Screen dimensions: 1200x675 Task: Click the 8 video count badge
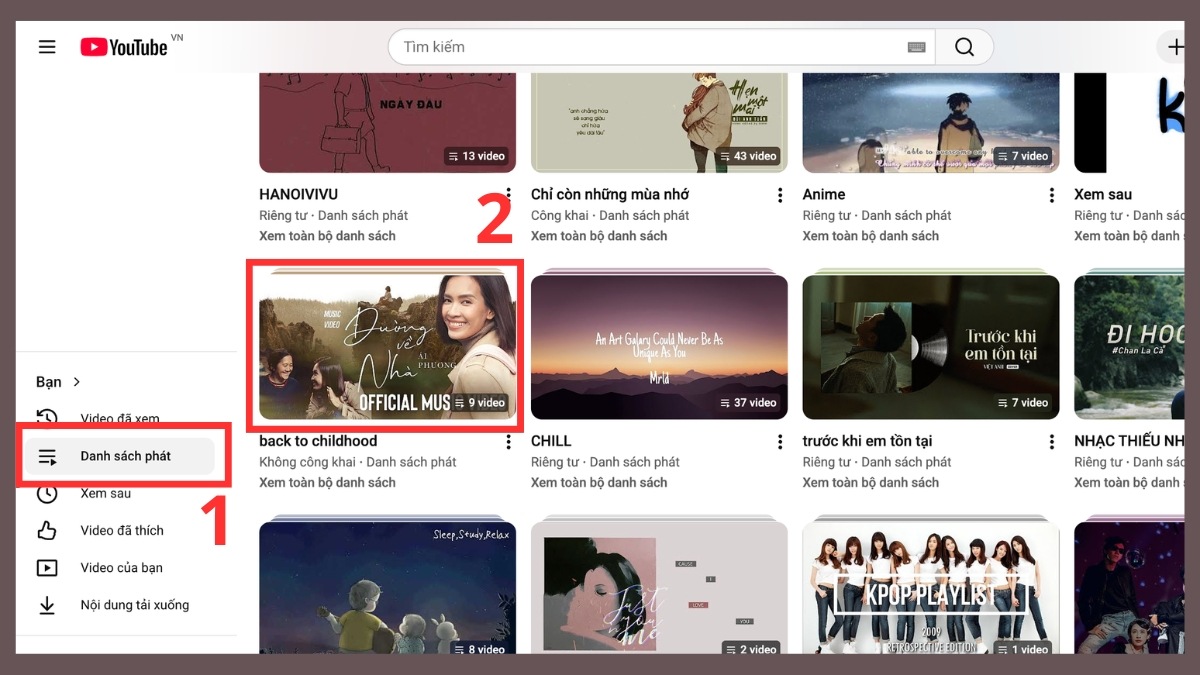(479, 649)
